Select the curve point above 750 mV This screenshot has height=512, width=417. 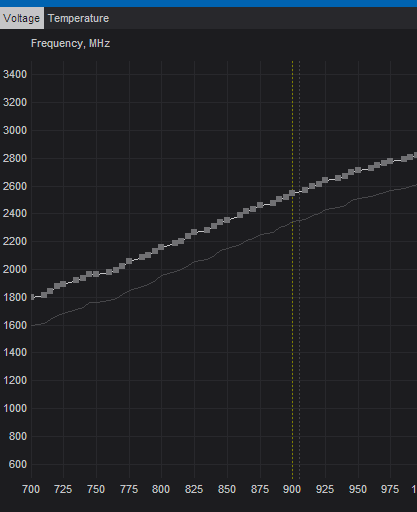[96, 274]
